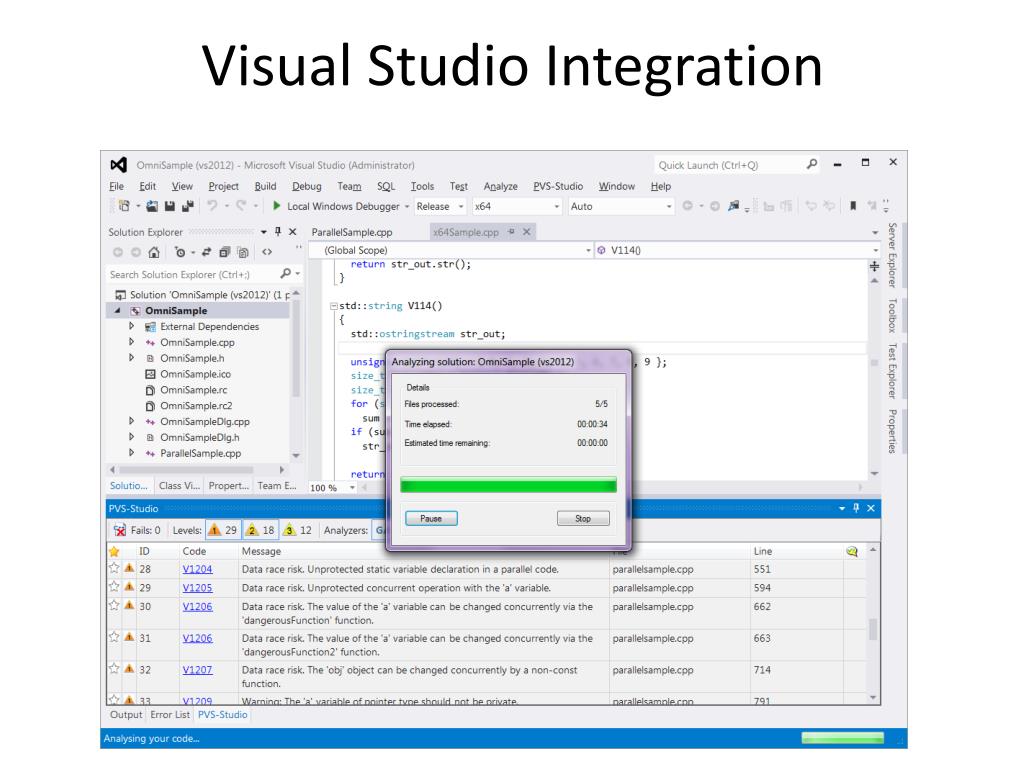Open the Auto dropdown in toolbar

coord(669,206)
